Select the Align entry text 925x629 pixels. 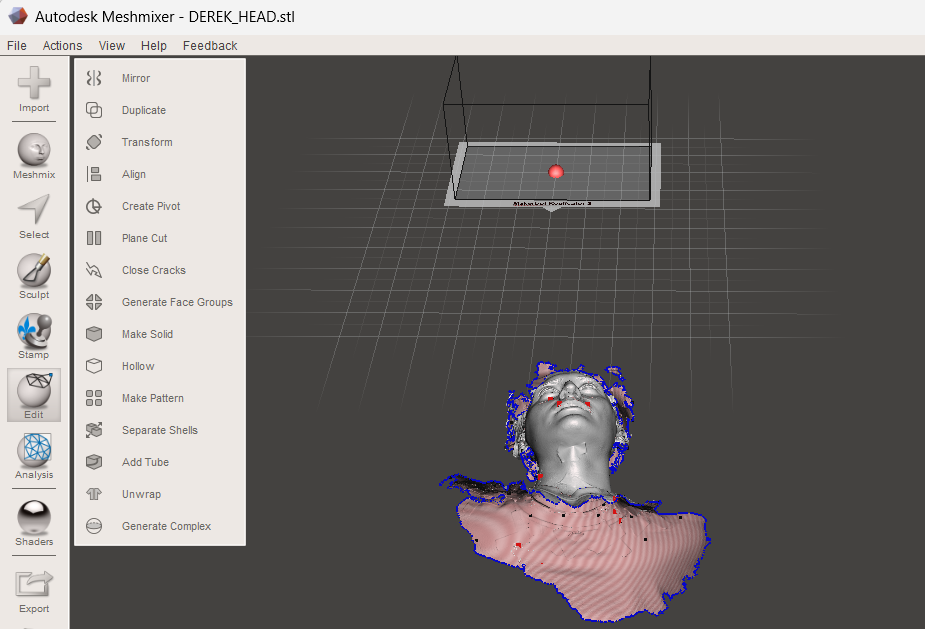pyautogui.click(x=134, y=175)
